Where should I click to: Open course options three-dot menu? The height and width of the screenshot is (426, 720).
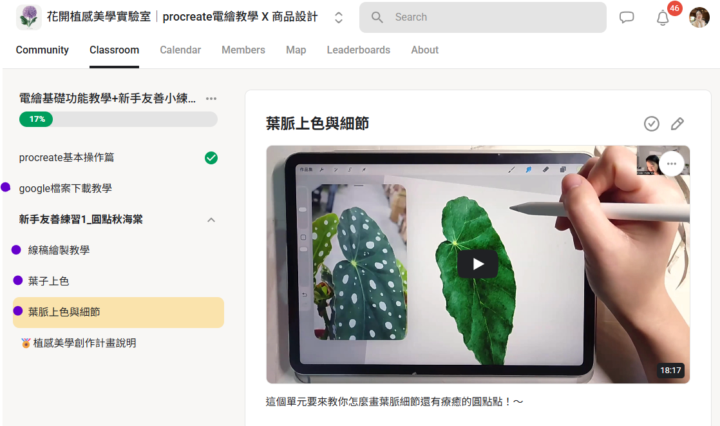pyautogui.click(x=211, y=99)
